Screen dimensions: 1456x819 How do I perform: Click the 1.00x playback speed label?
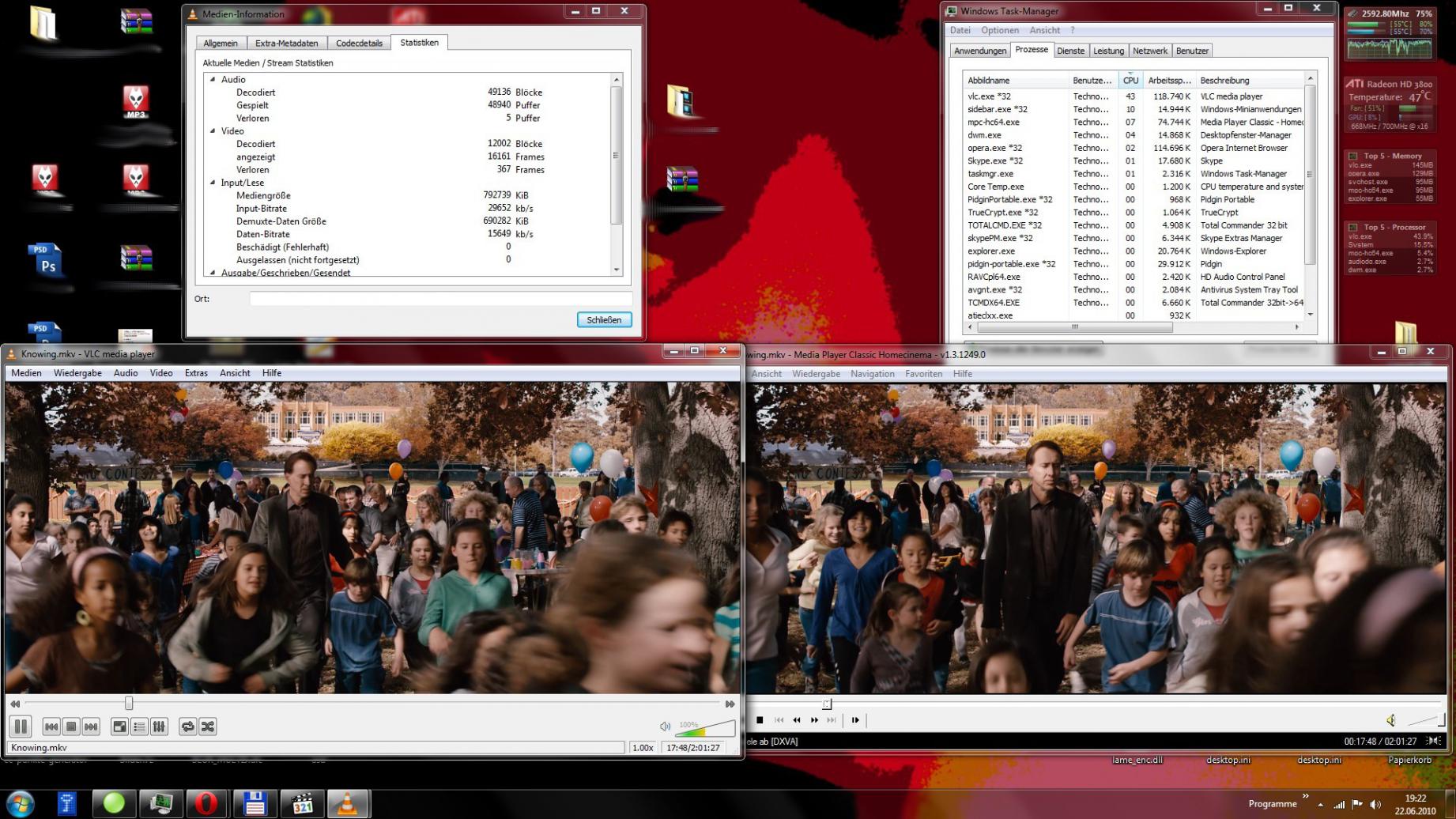(643, 747)
